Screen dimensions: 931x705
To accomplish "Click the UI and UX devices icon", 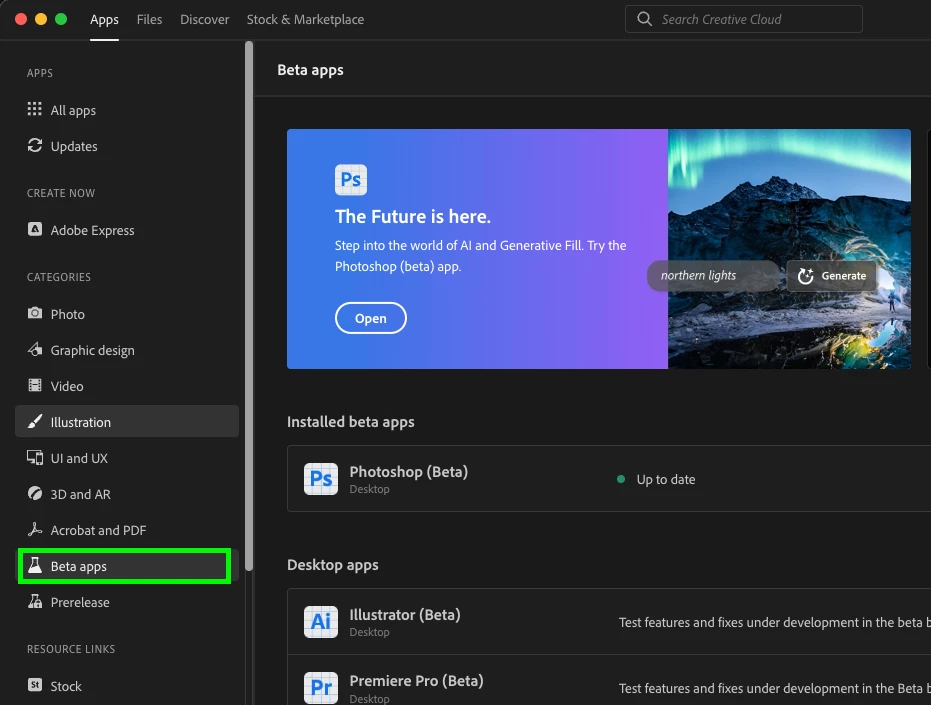I will (x=34, y=457).
